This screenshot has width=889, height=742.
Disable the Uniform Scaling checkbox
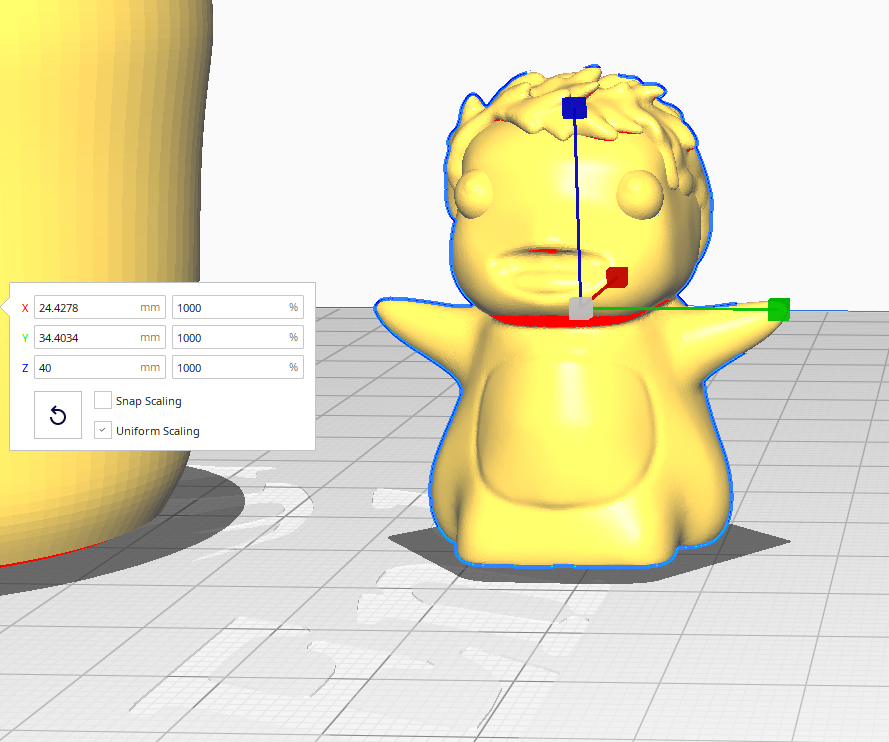pyautogui.click(x=103, y=430)
